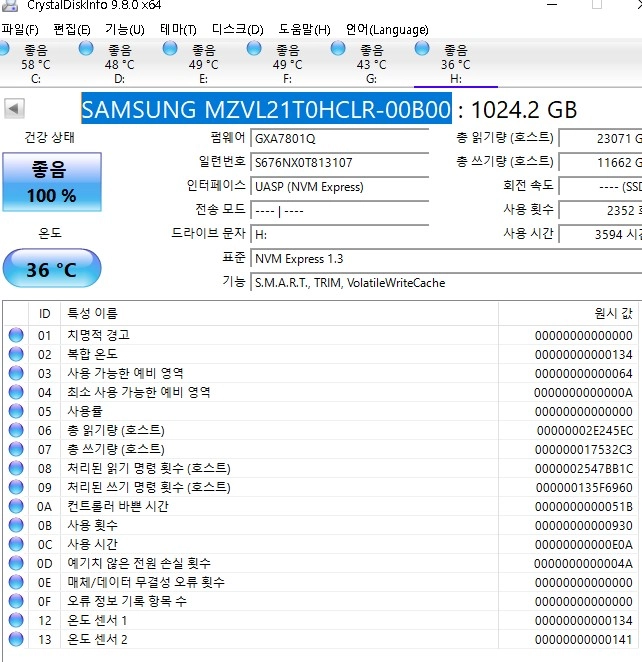Click the status orb above drive E:
Screen dimensions: 642x662
(x=170, y=49)
